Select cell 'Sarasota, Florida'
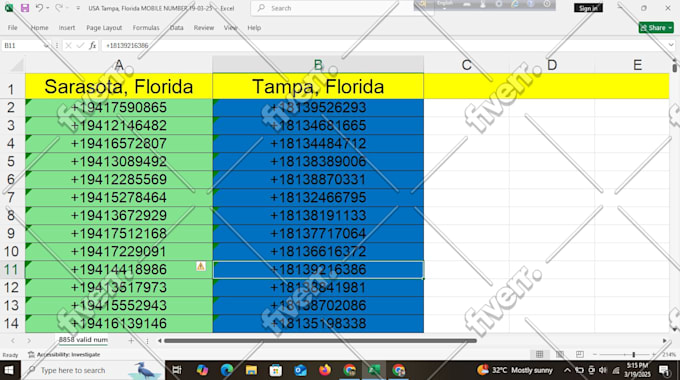Screen dimensions: 680x380 [119, 86]
